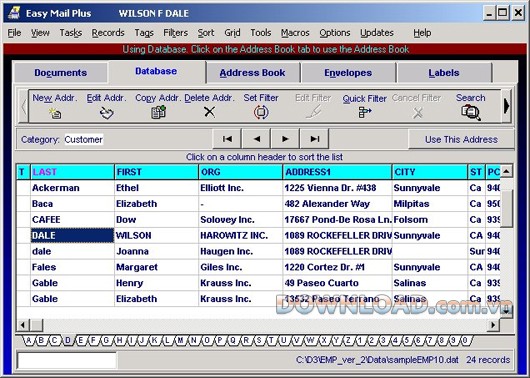Click the Copy Addr. toolbar icon
The width and height of the screenshot is (530, 378).
158,112
